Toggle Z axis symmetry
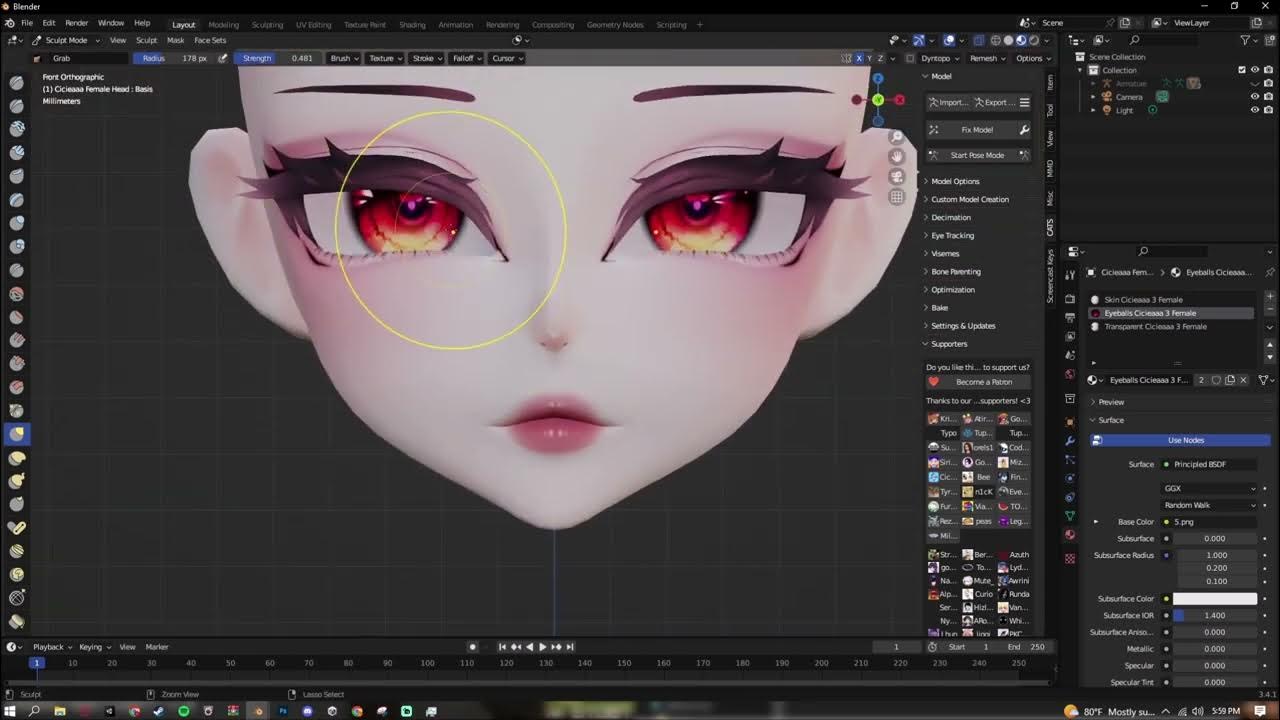Screen dimensions: 1280x720 [881, 58]
